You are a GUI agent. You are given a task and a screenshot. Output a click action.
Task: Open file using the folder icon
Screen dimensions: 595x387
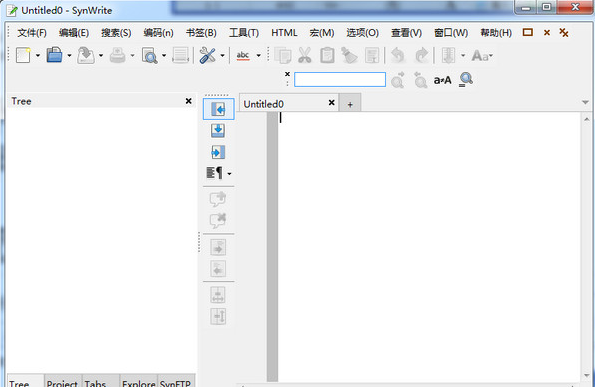[x=55, y=55]
